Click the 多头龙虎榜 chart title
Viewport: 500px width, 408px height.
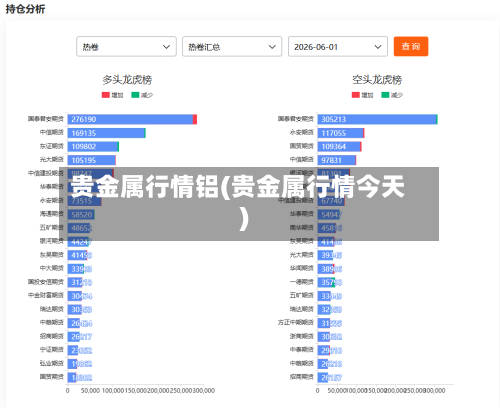point(127,80)
